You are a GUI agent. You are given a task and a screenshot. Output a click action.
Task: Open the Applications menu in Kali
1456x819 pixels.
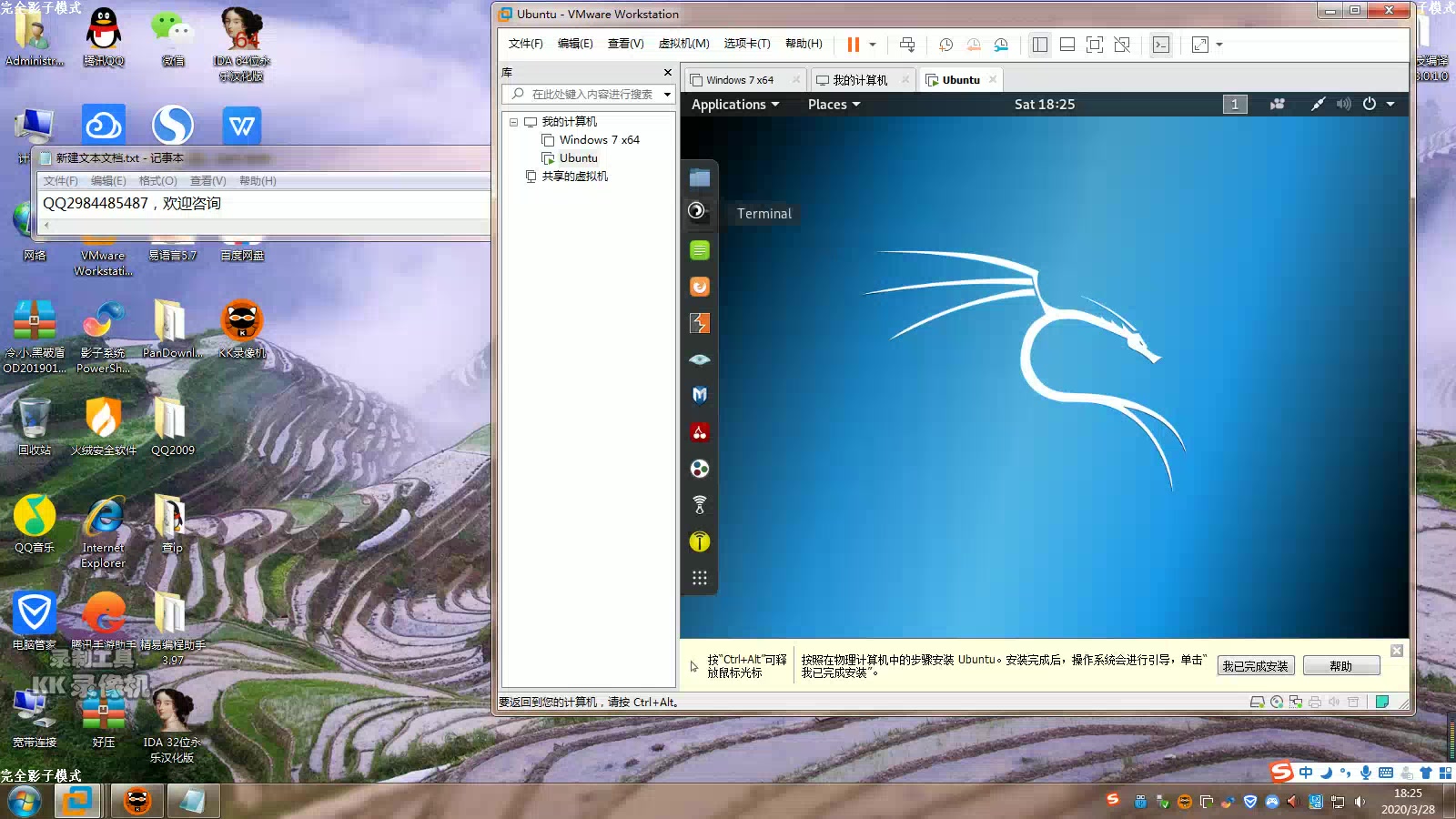(733, 104)
